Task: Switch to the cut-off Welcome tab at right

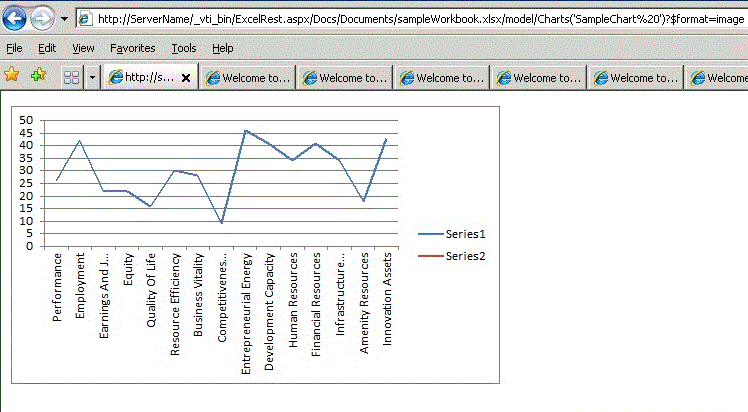Action: [x=717, y=78]
